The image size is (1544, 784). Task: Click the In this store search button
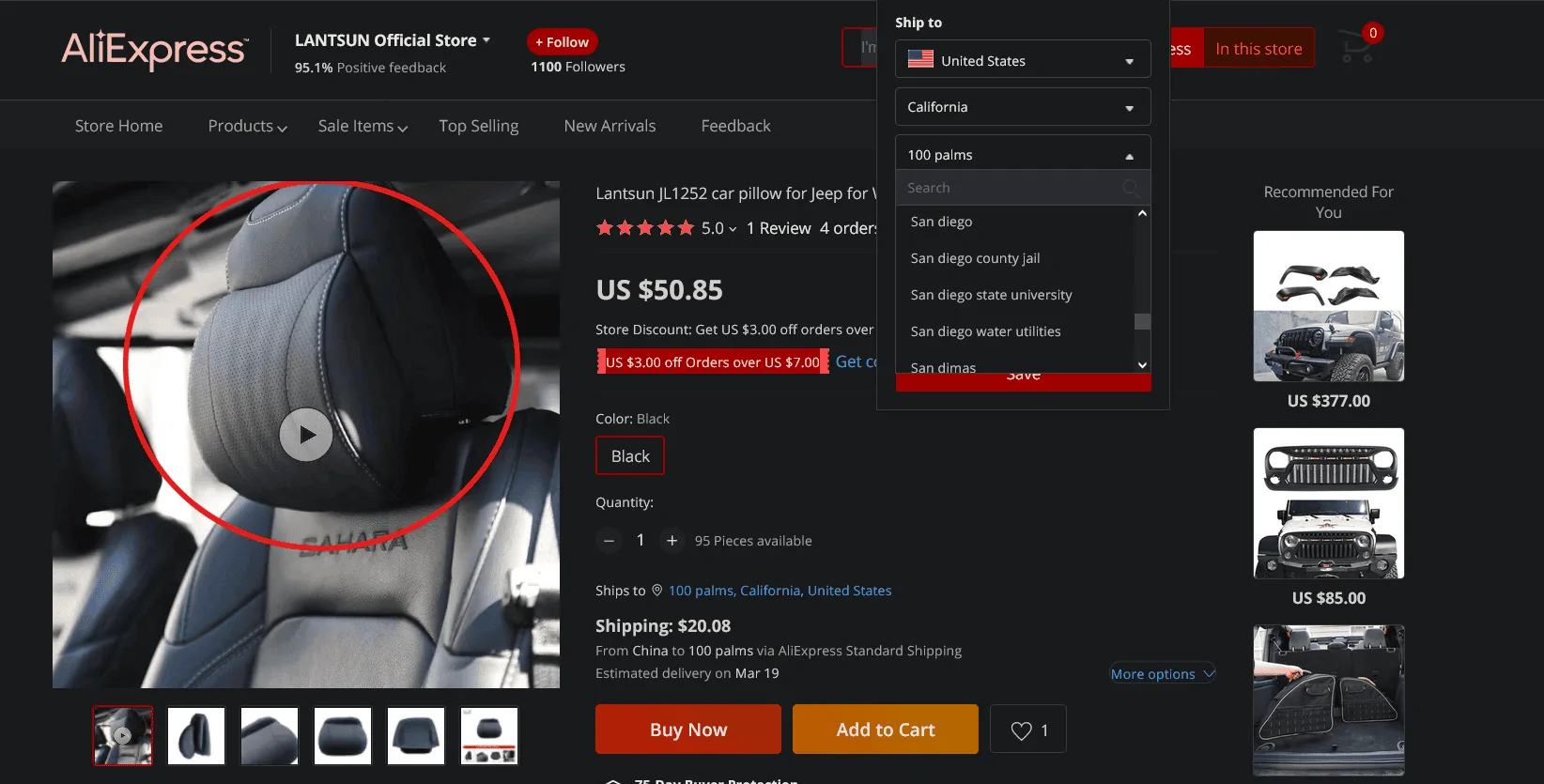click(1258, 49)
